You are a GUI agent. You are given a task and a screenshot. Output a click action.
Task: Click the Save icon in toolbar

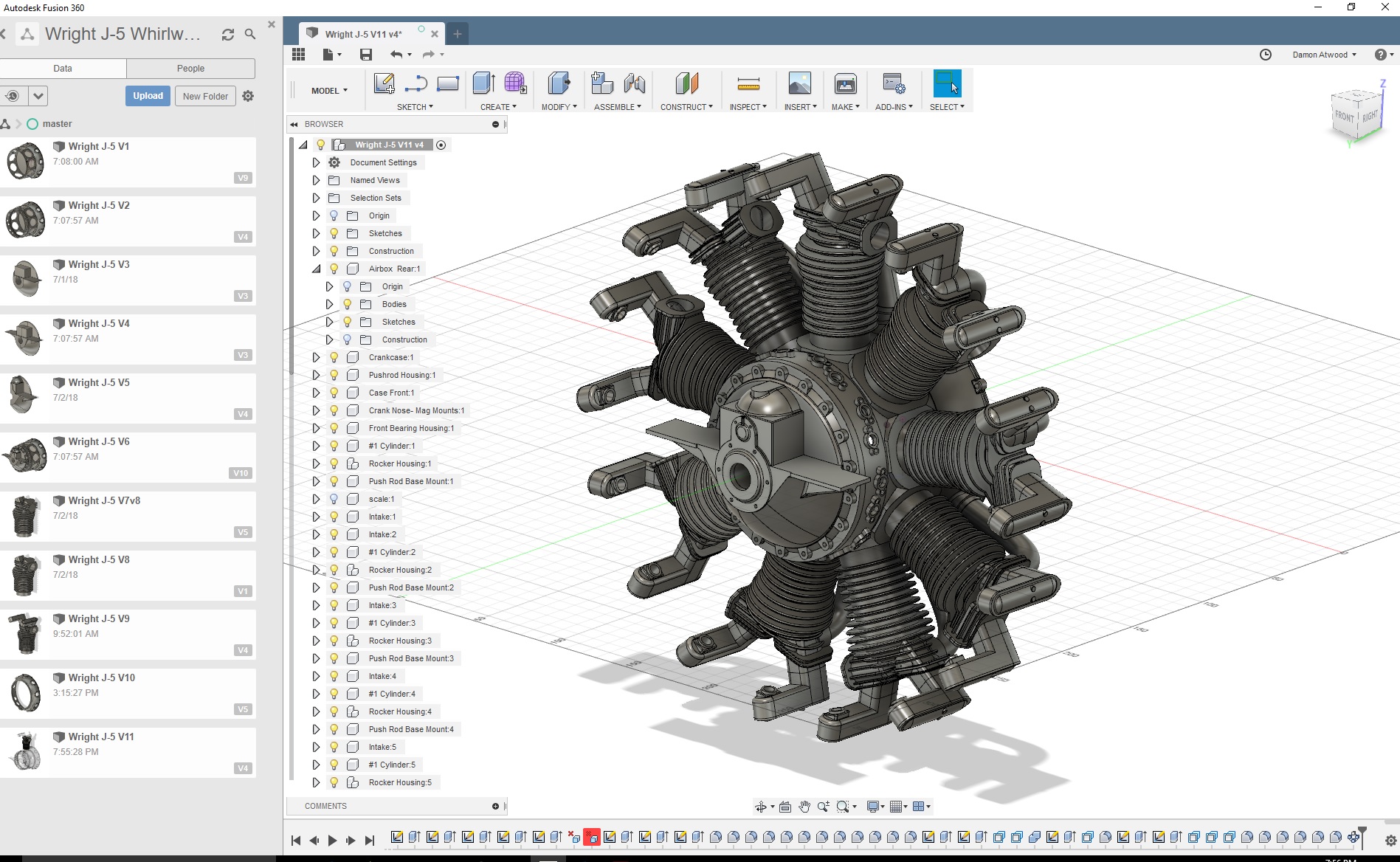[x=365, y=55]
